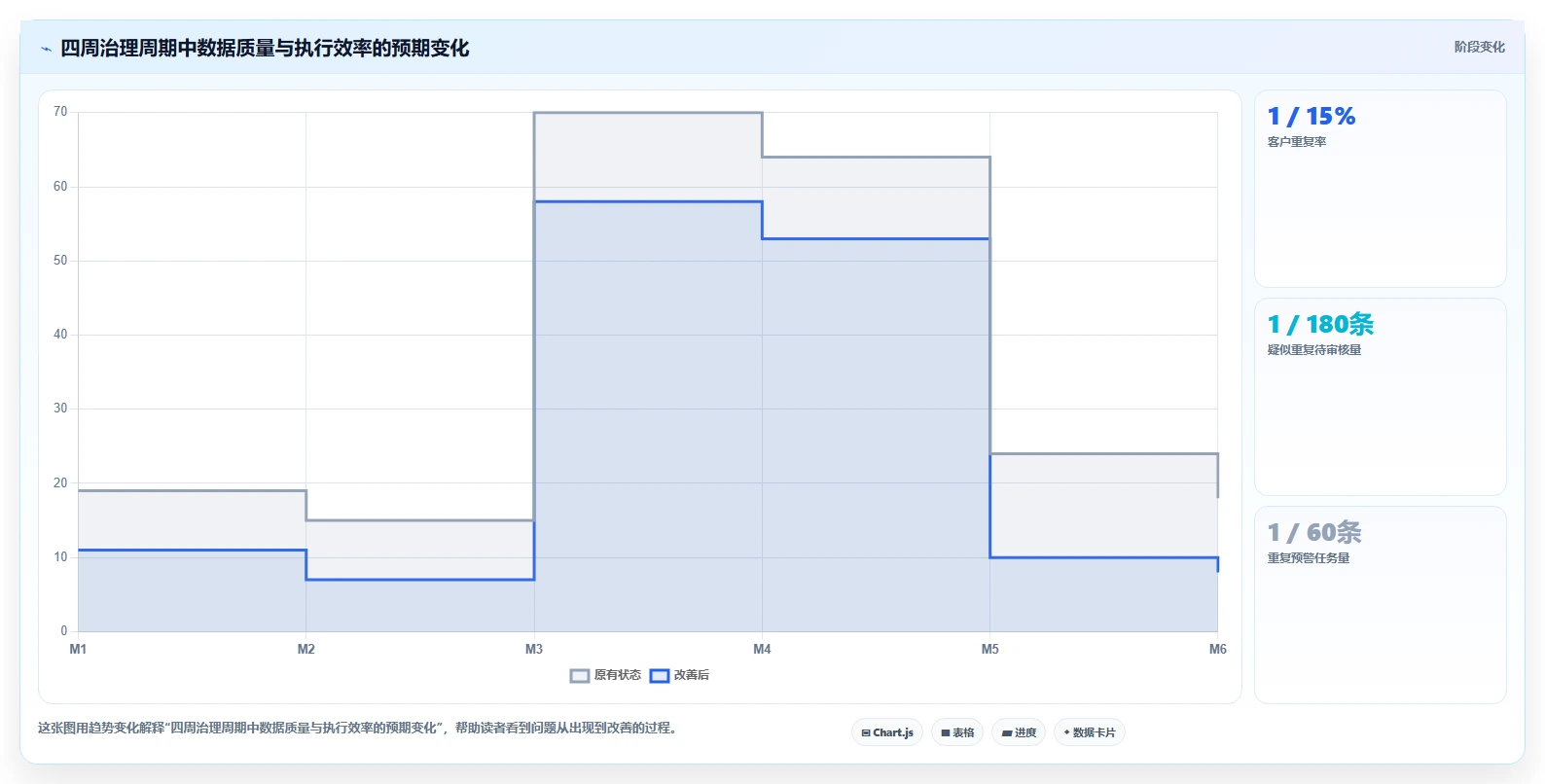Click the 重复预警任务量 label
1545x784 pixels.
pos(1309,558)
